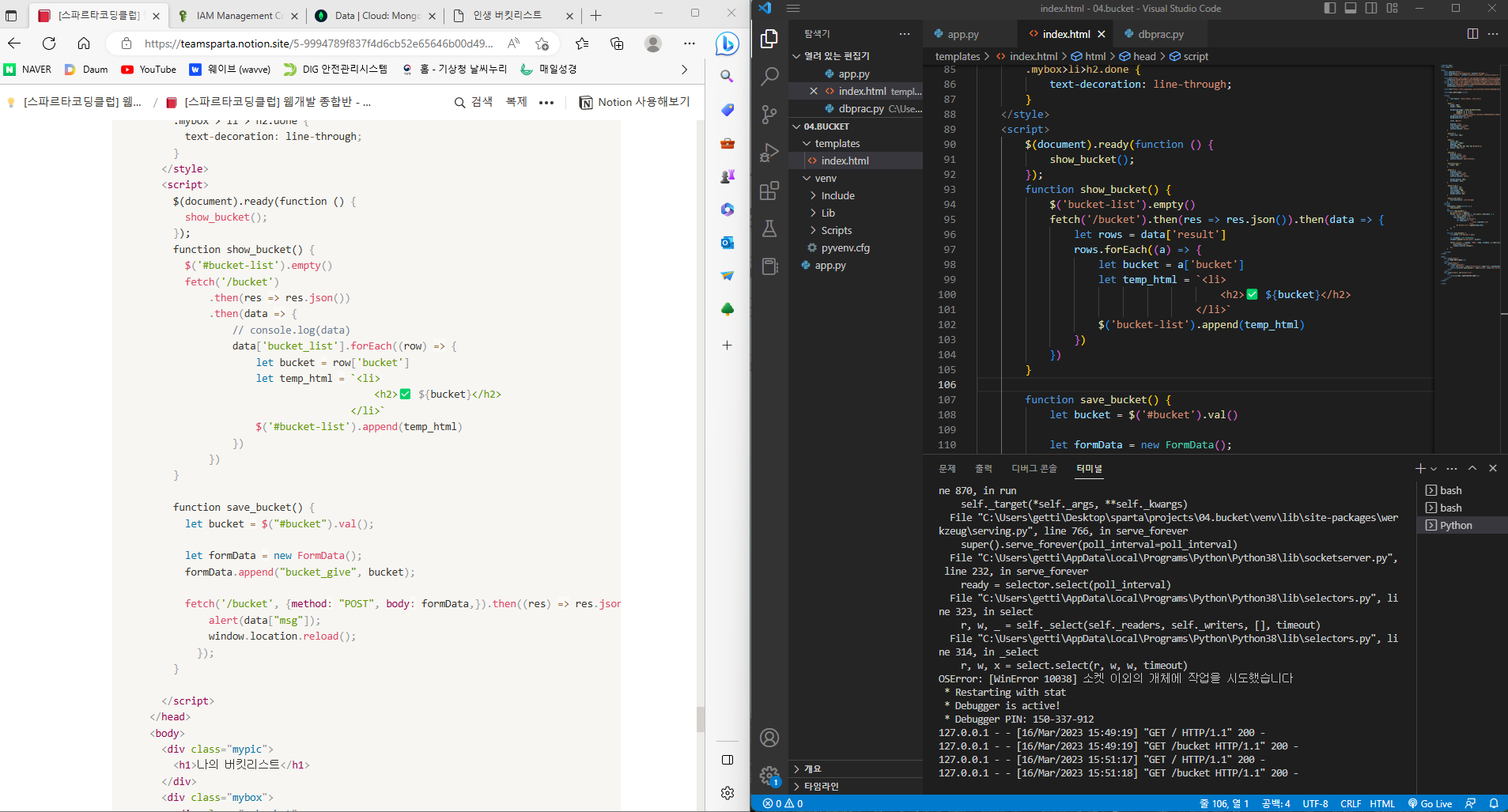Open the Testing flask view in VS Code
The height and width of the screenshot is (812, 1508).
769,228
